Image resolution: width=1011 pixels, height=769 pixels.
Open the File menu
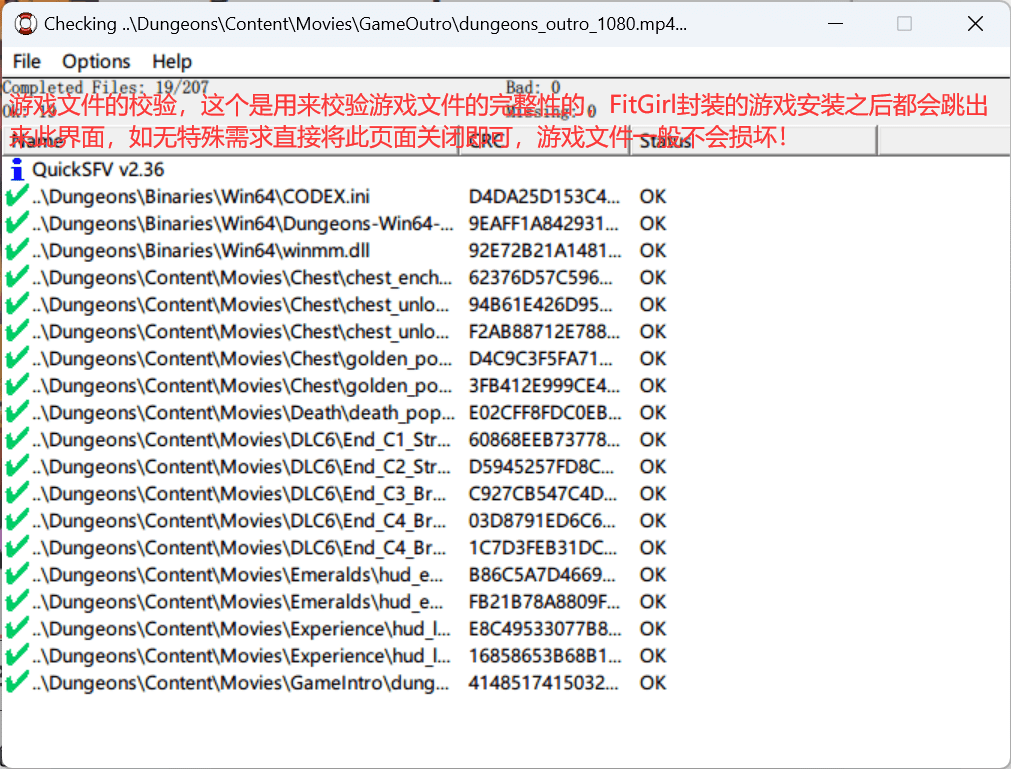coord(27,62)
